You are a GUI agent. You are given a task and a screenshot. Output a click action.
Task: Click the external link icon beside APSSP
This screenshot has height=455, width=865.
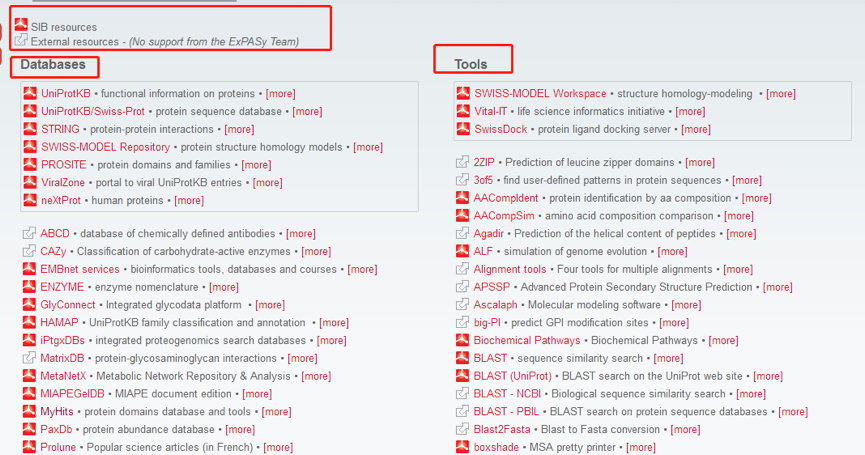462,287
